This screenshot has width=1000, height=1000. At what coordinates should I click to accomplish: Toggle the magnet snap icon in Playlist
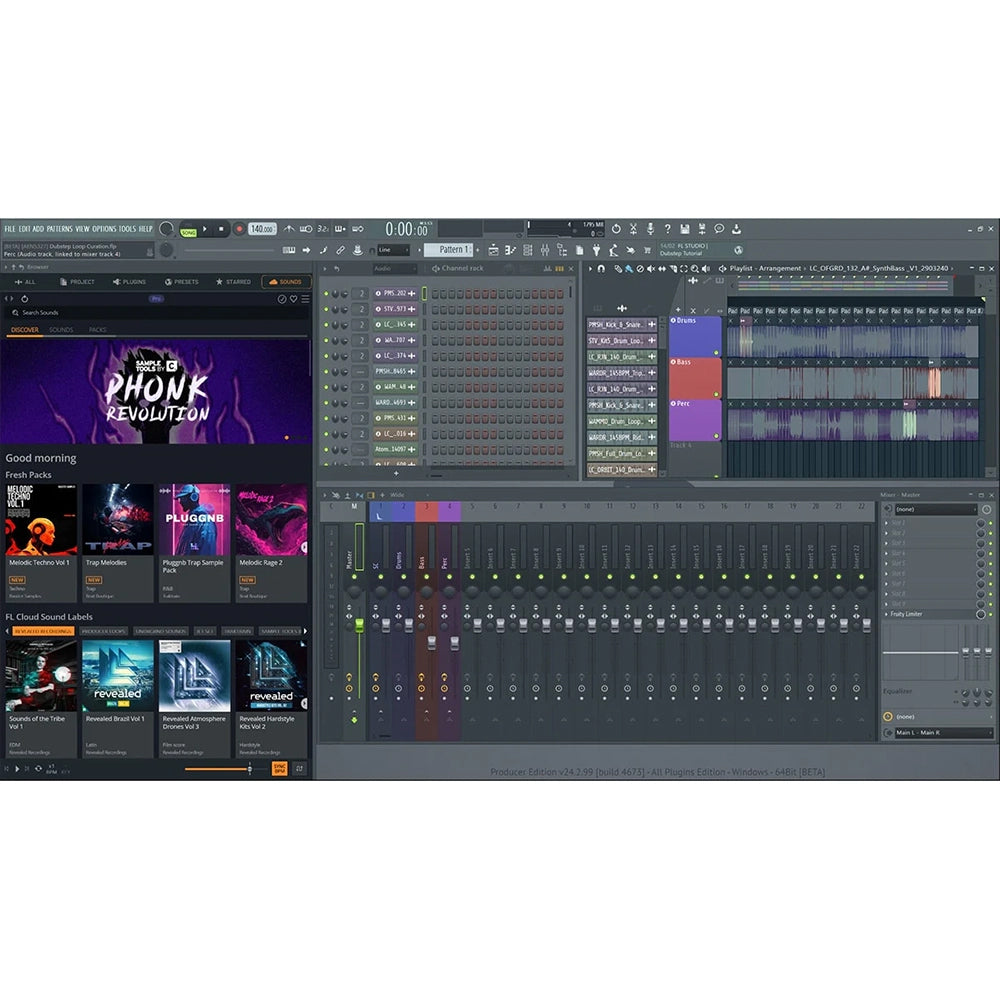pos(601,268)
